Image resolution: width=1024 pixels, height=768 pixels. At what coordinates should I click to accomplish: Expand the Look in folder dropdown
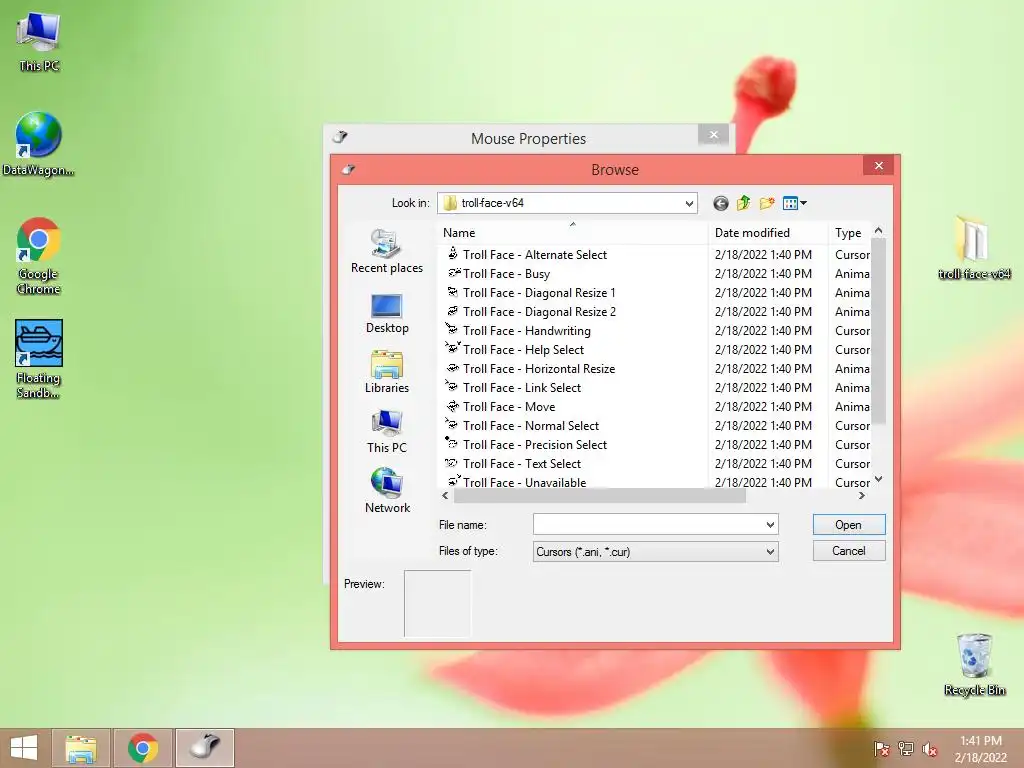(689, 203)
